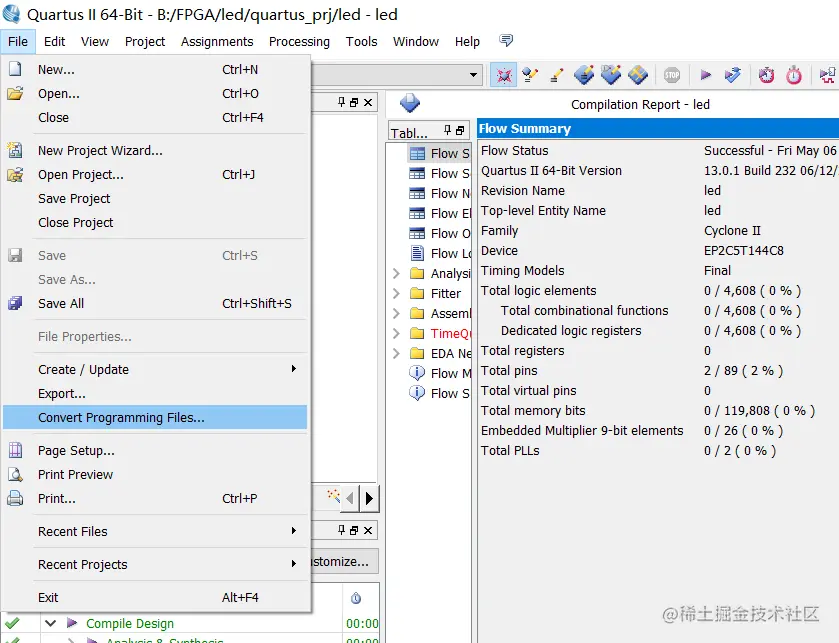Open the project dropdown in the toolbar
839x643 pixels.
coord(474,74)
